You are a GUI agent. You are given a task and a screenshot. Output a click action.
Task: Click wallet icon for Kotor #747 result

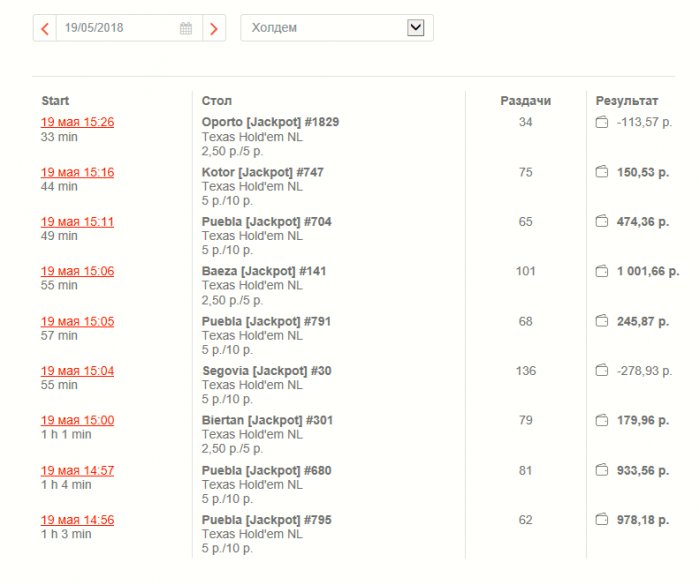(x=602, y=172)
